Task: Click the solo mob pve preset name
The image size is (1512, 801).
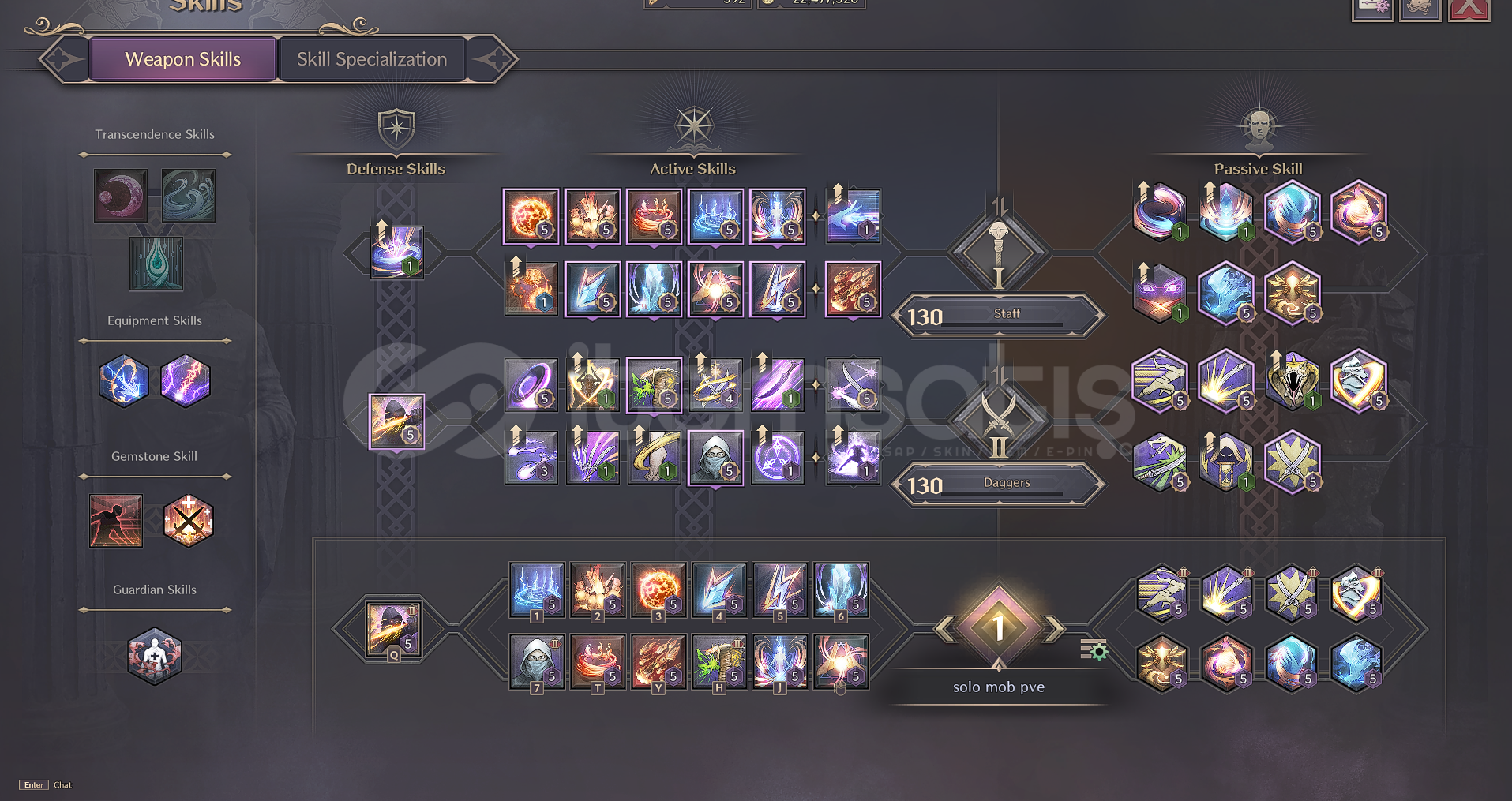Action: [998, 687]
